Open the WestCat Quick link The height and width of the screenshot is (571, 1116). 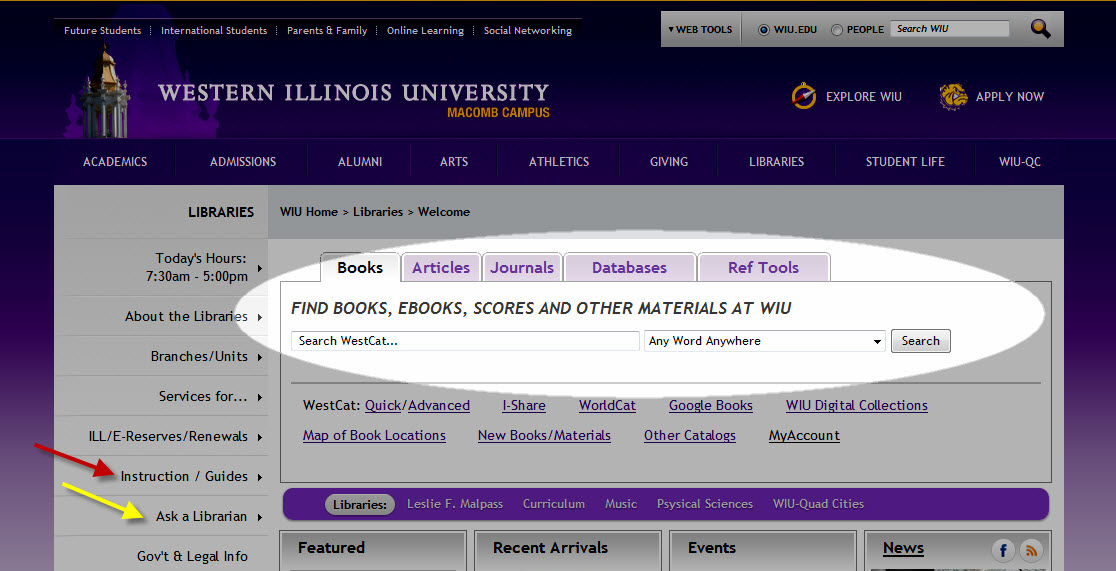[384, 405]
